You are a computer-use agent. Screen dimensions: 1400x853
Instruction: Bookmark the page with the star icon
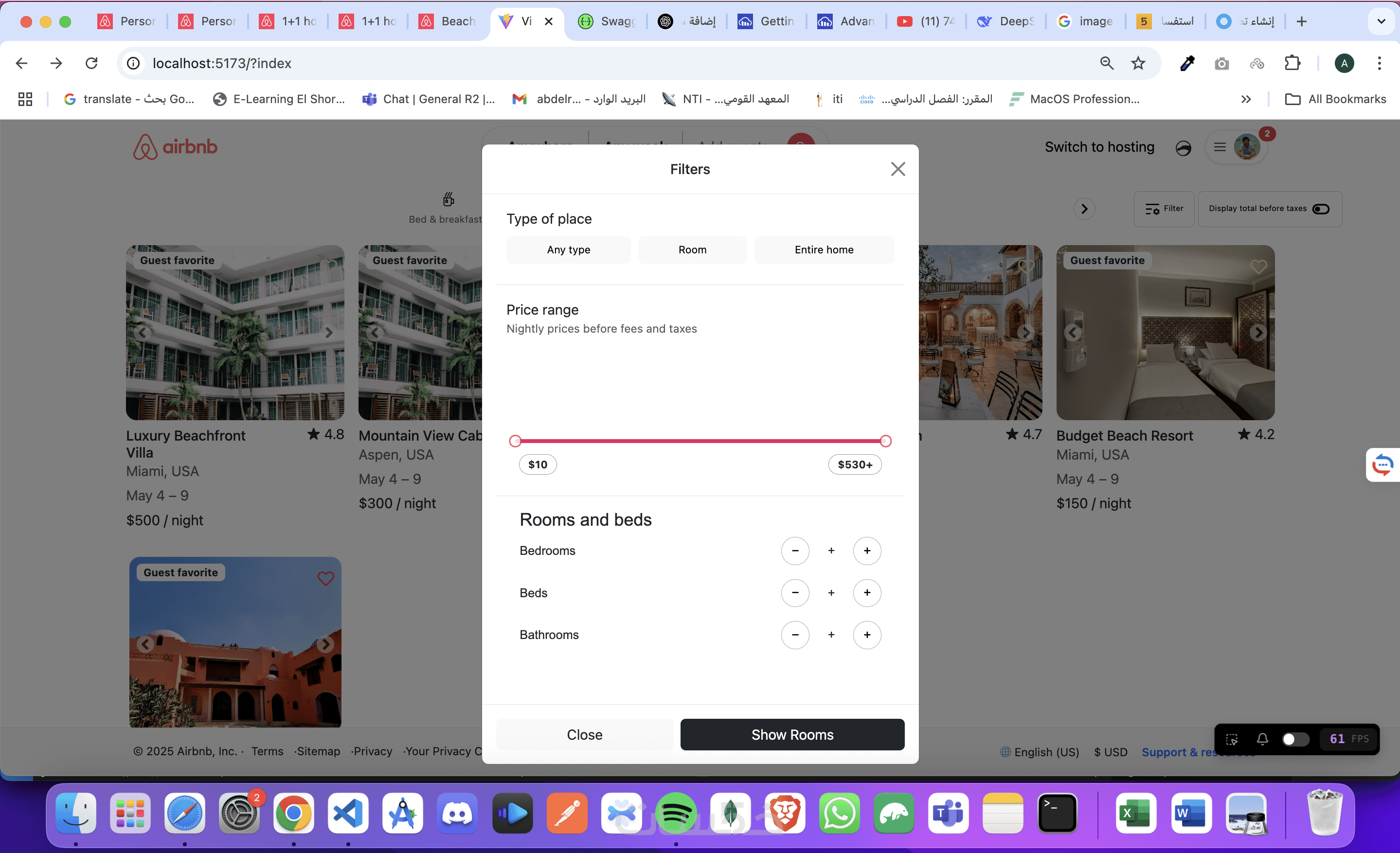(x=1137, y=63)
